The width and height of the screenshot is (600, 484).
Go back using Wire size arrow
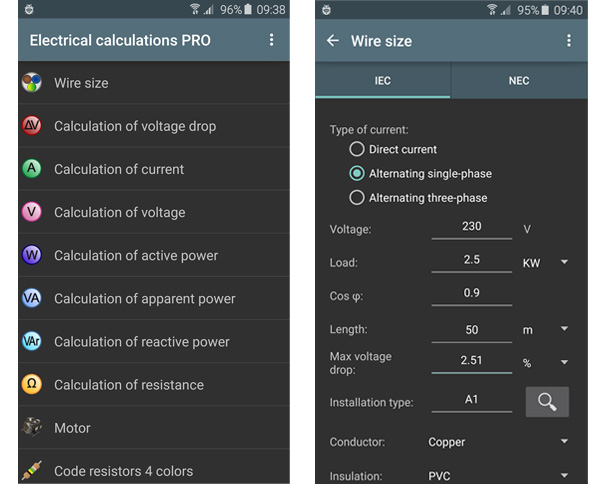(x=333, y=41)
